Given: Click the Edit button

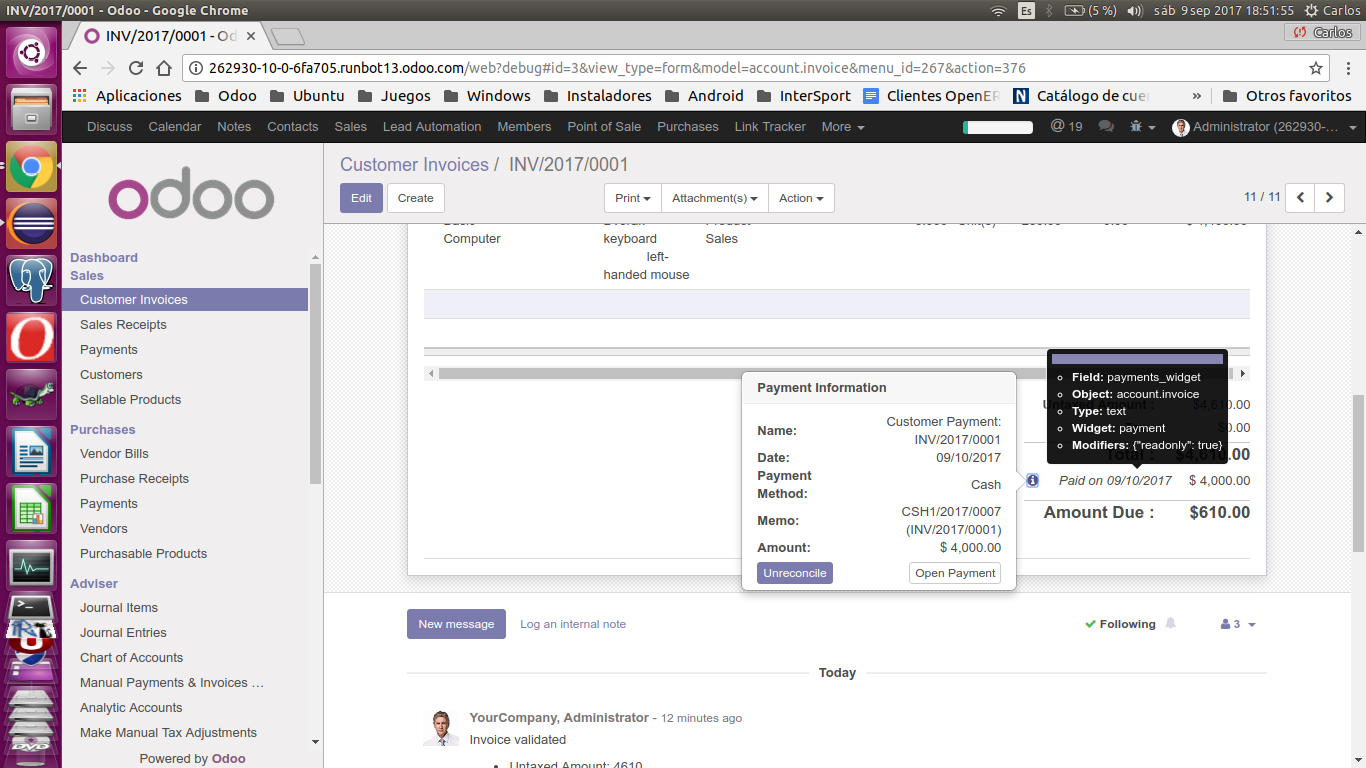Looking at the screenshot, I should (361, 198).
